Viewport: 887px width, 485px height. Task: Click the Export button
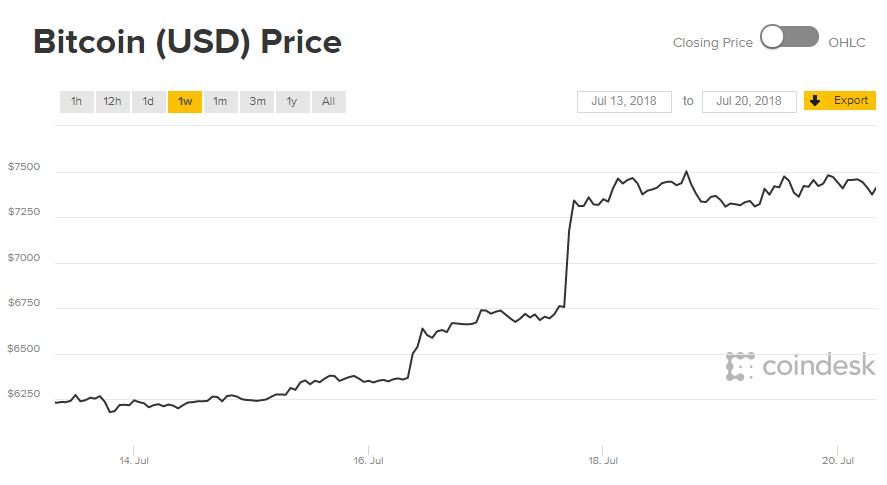851,101
